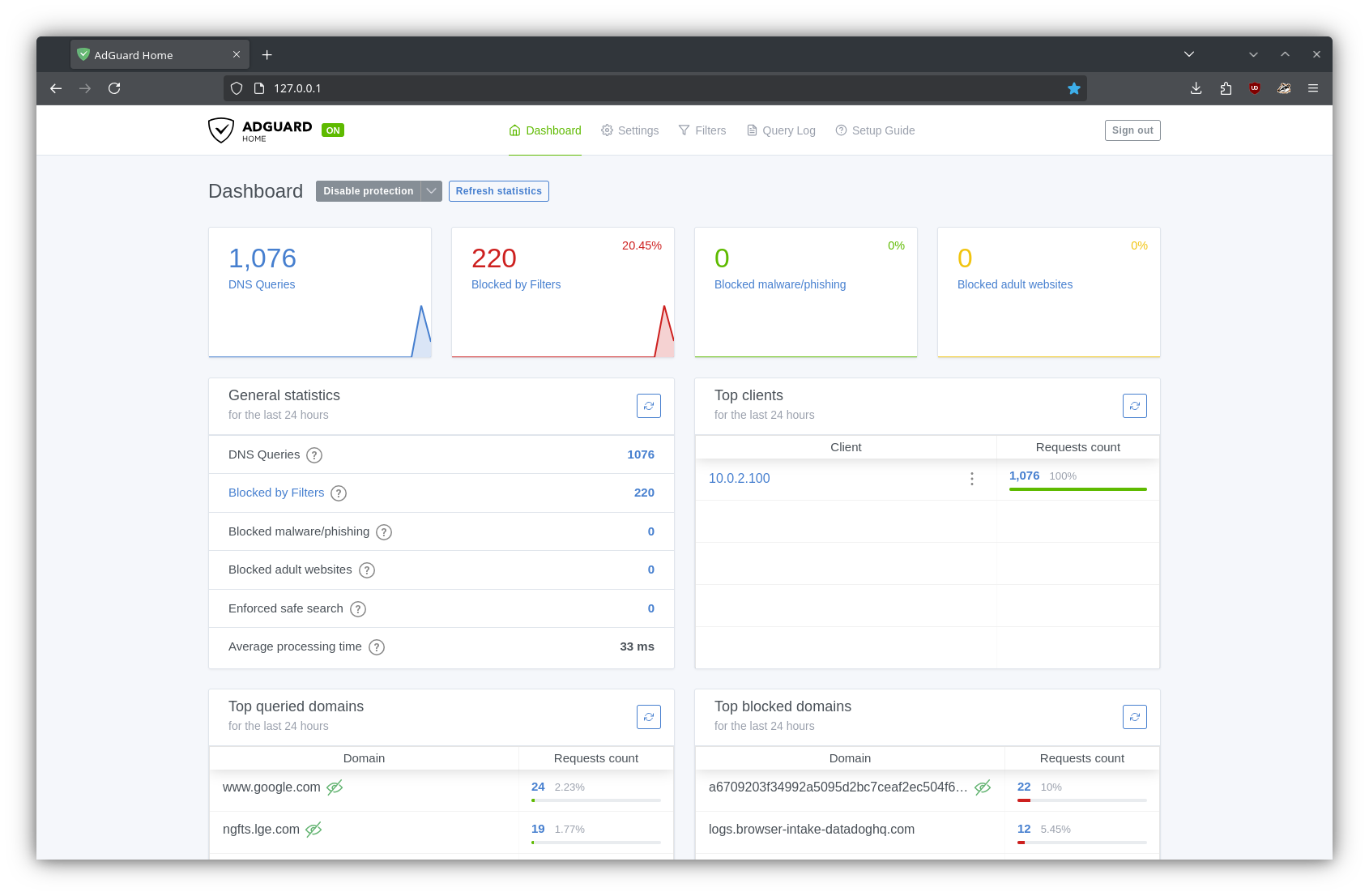Open the uBlock Origin extension icon
The width and height of the screenshot is (1369, 896).
point(1254,88)
